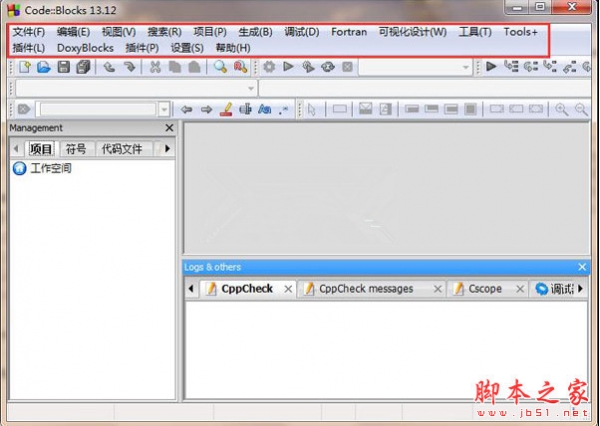This screenshot has width=600, height=426.
Task: Click the Abort build square icon
Action: [x=347, y=67]
